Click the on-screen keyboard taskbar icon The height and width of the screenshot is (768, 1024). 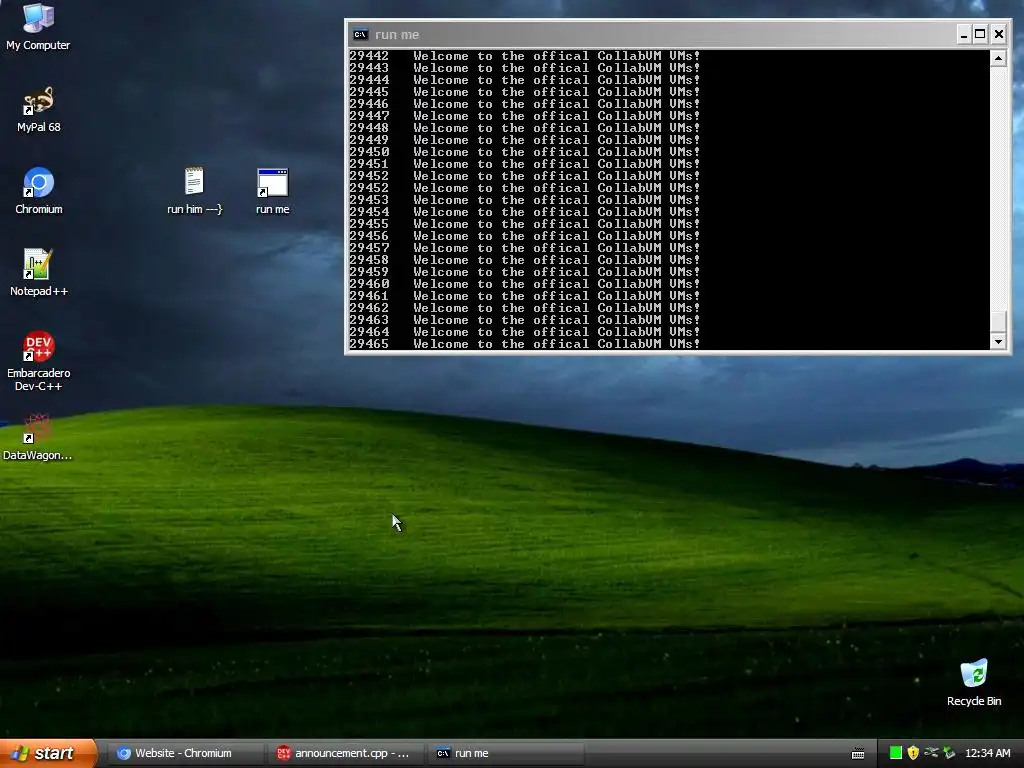pyautogui.click(x=858, y=754)
